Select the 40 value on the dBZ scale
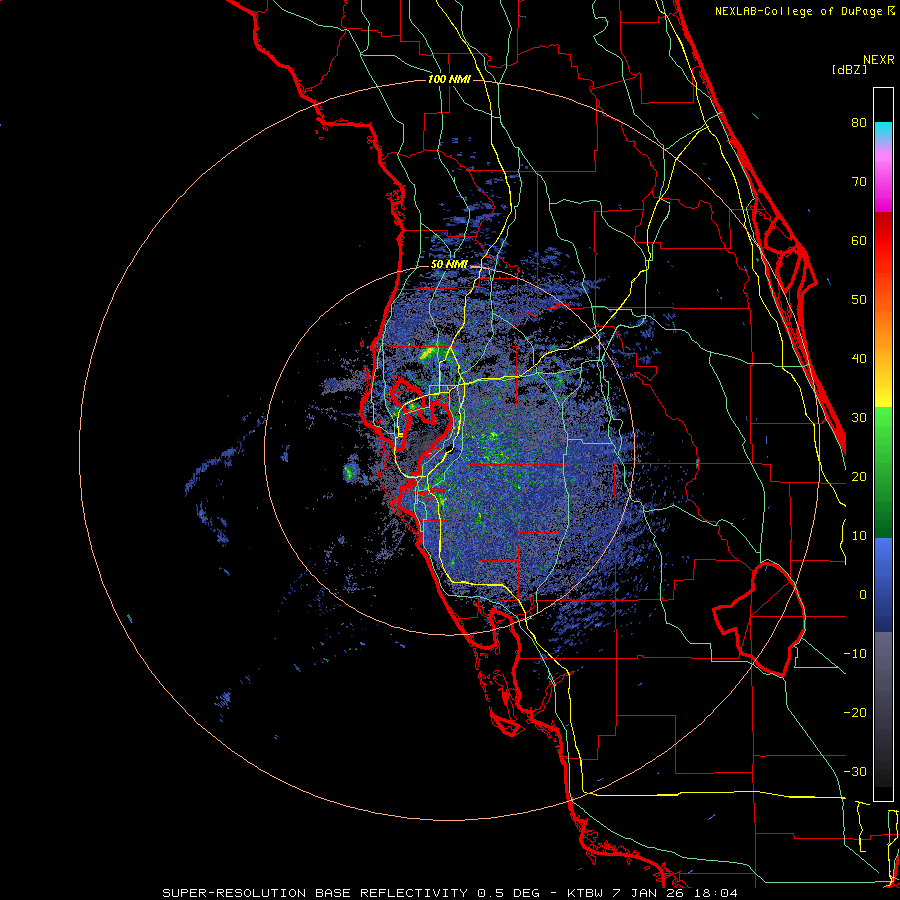Screen dimensions: 900x900 [859, 359]
